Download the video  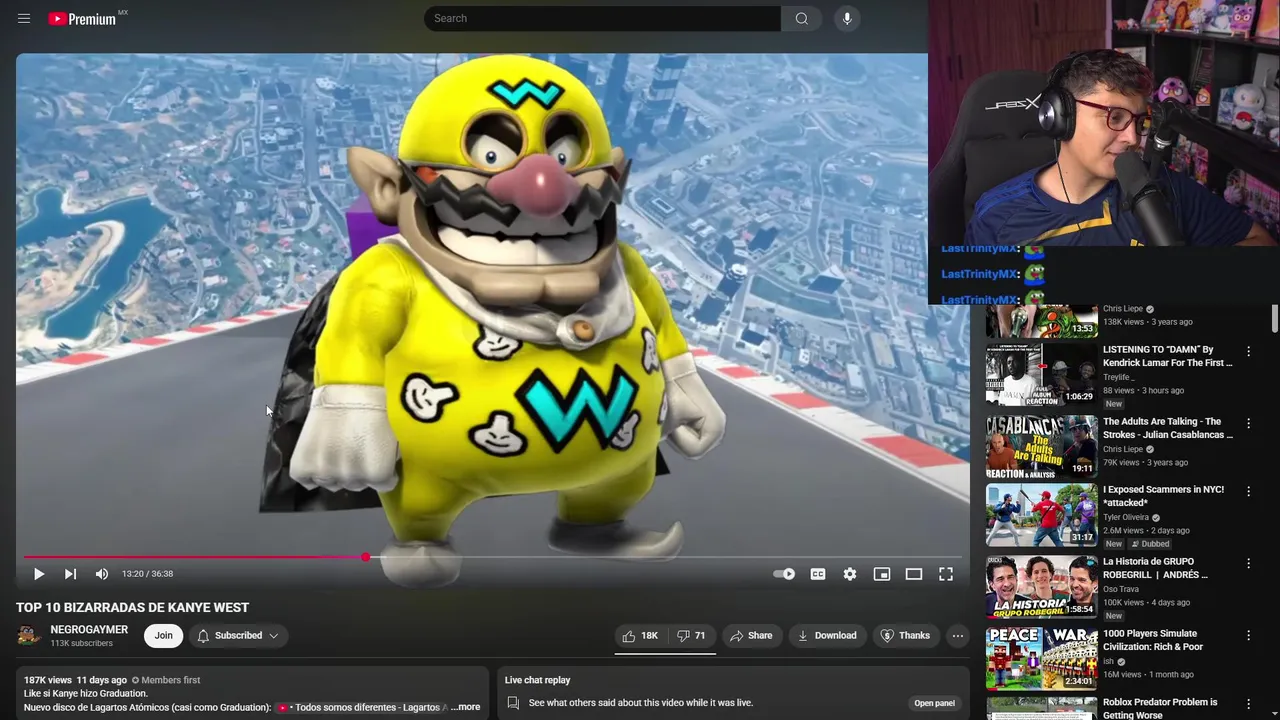827,635
